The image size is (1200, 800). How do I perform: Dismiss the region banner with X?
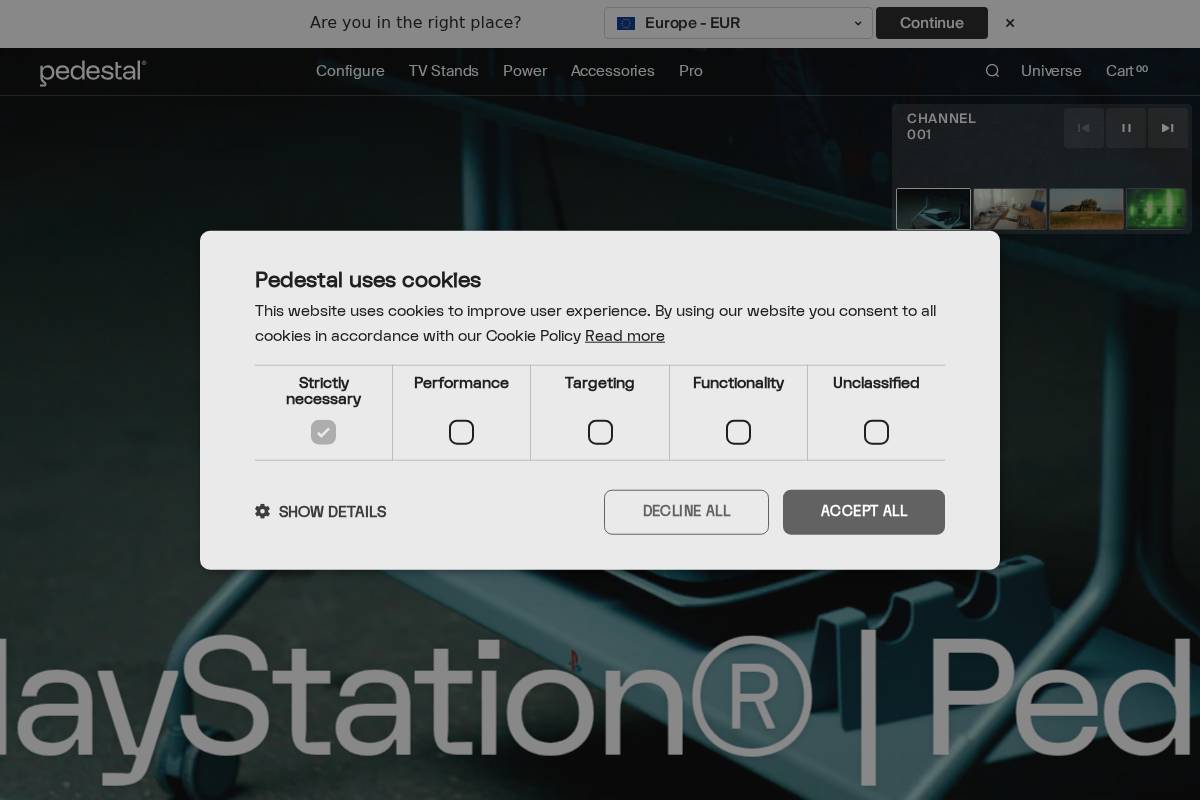click(x=1010, y=23)
